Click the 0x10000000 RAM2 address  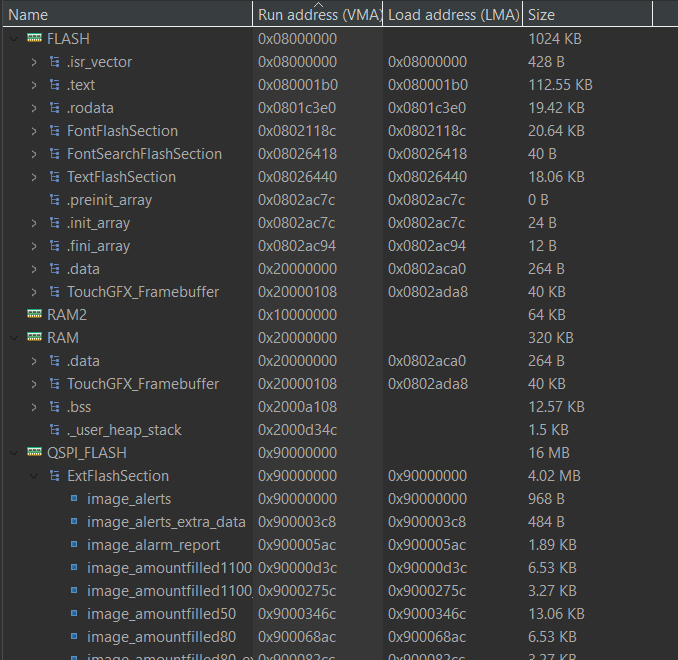tap(297, 315)
